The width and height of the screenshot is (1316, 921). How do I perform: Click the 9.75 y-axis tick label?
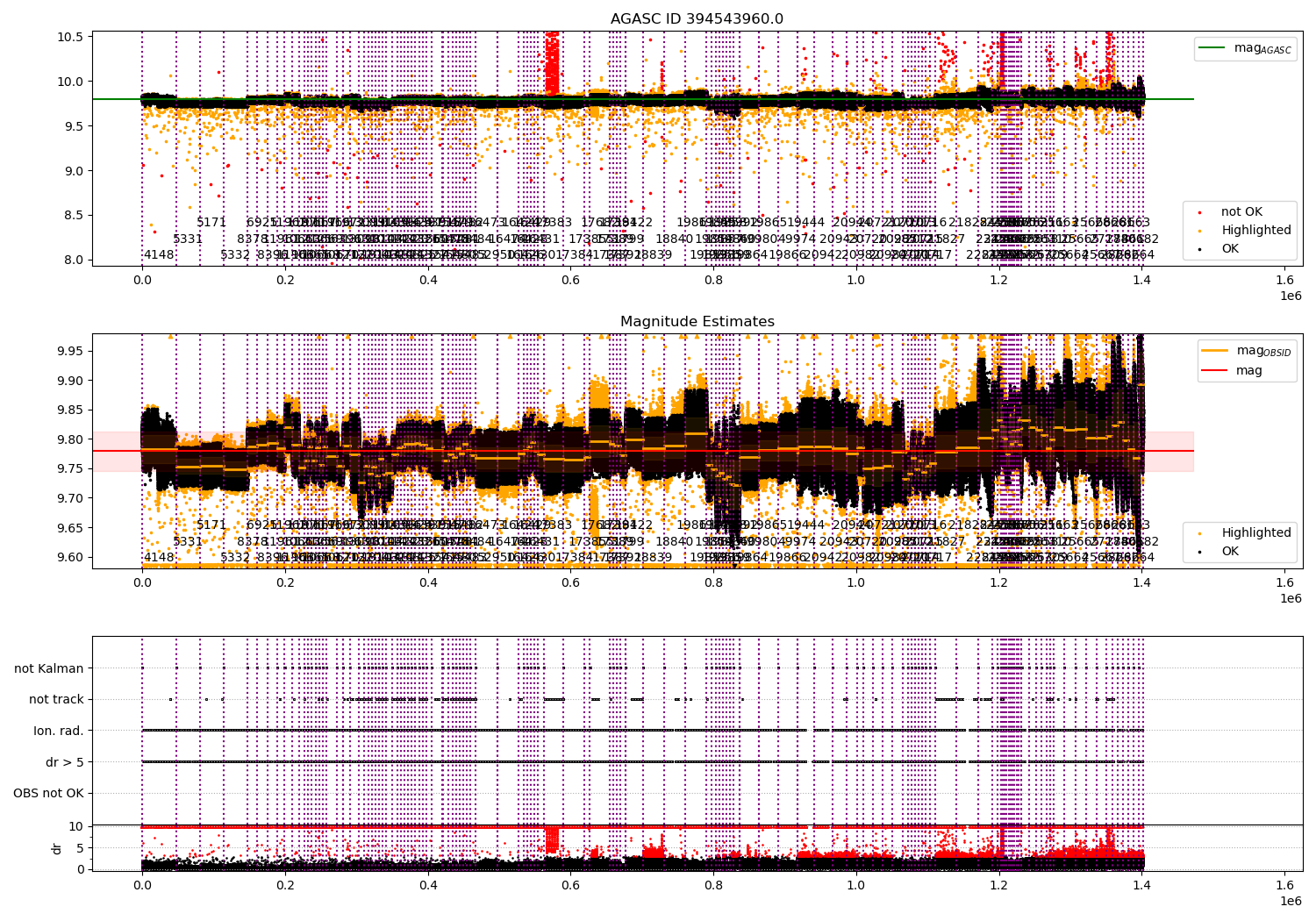point(70,468)
